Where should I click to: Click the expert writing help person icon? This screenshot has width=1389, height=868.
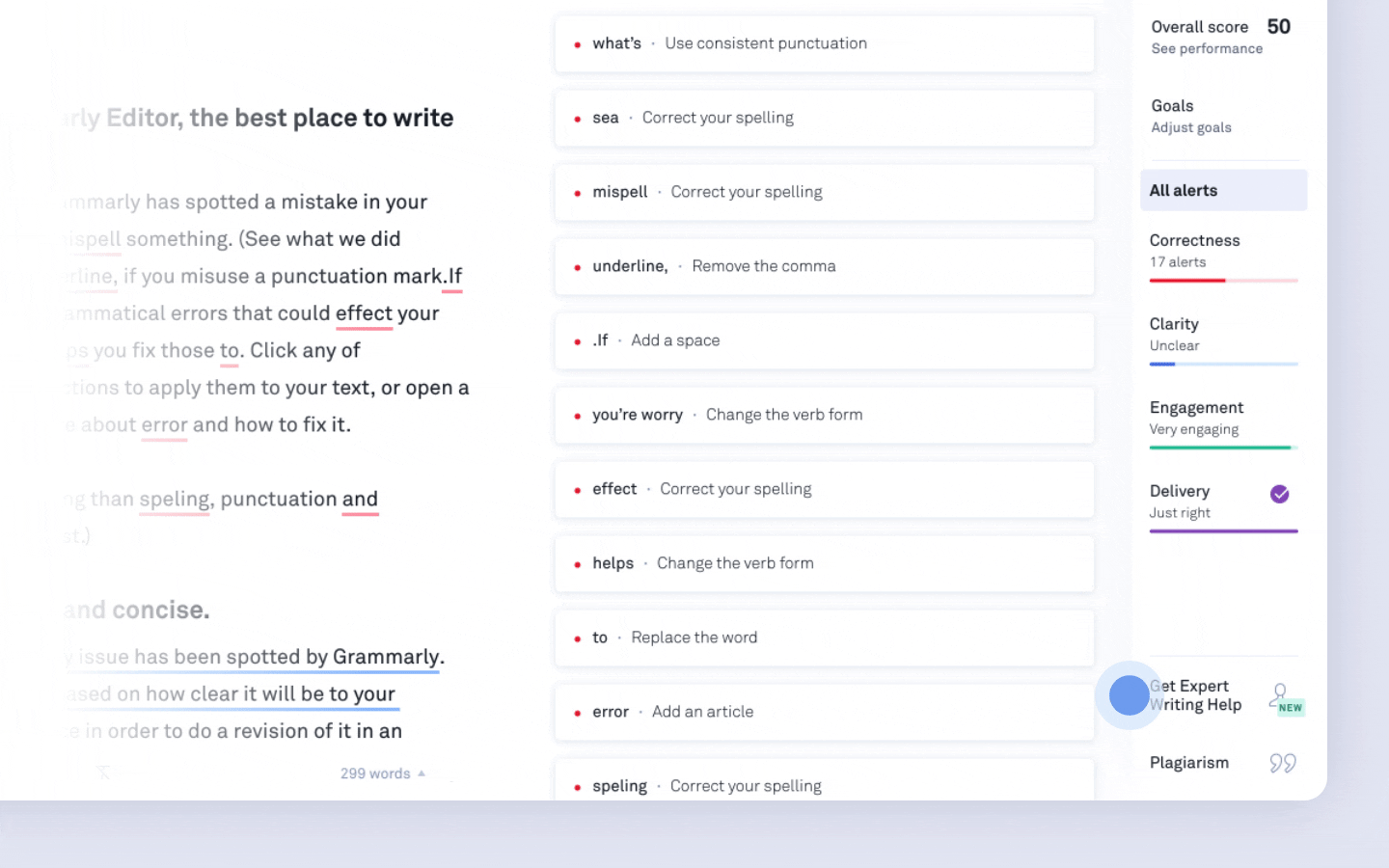coord(1280,694)
